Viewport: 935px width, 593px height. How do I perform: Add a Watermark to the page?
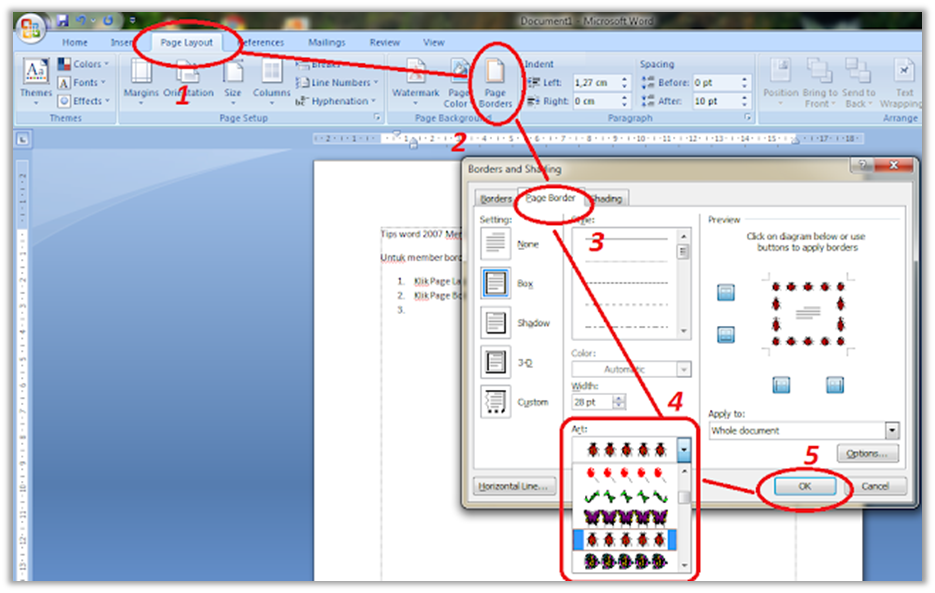(416, 81)
